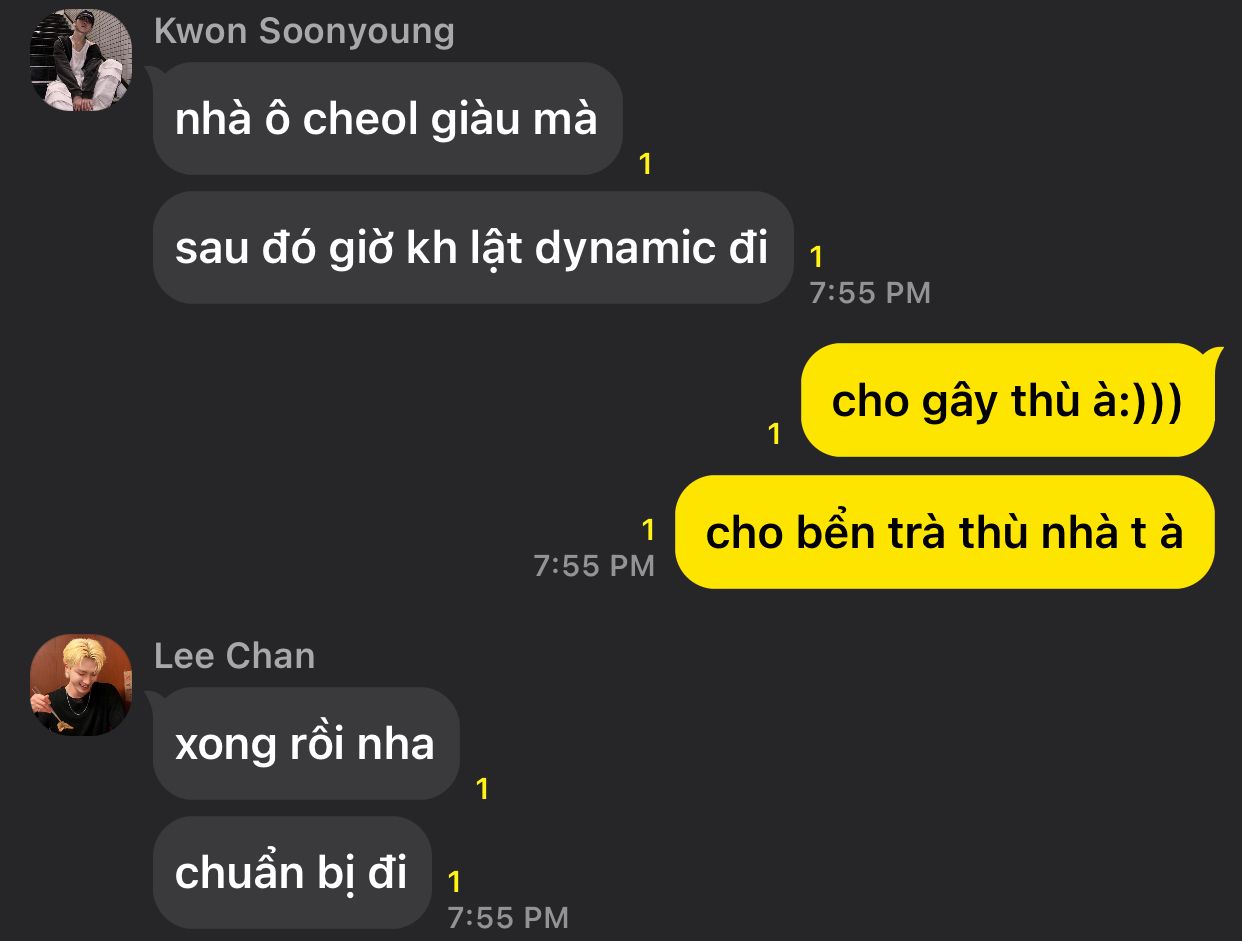Select the message "nhà ô cheol giàu mà"
Image resolution: width=1242 pixels, height=941 pixels.
(x=388, y=119)
